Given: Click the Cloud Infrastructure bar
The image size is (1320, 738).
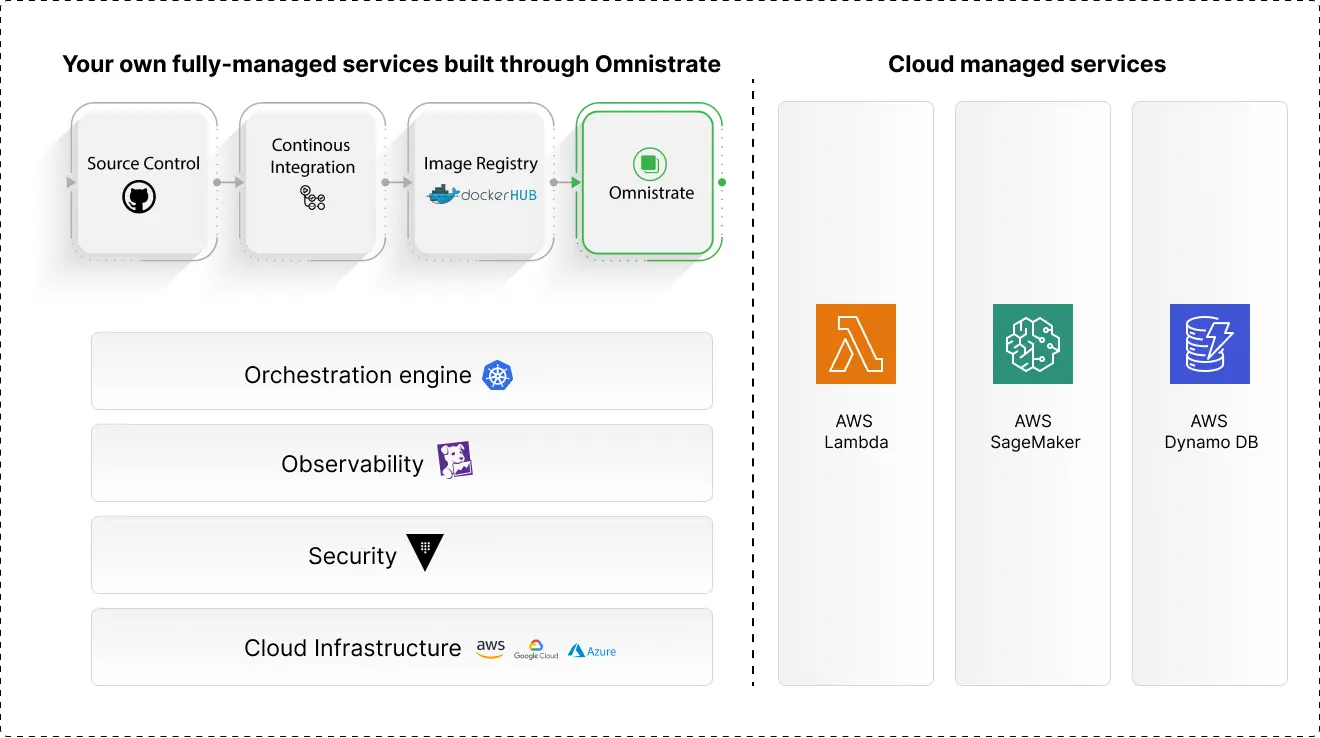Looking at the screenshot, I should 402,647.
